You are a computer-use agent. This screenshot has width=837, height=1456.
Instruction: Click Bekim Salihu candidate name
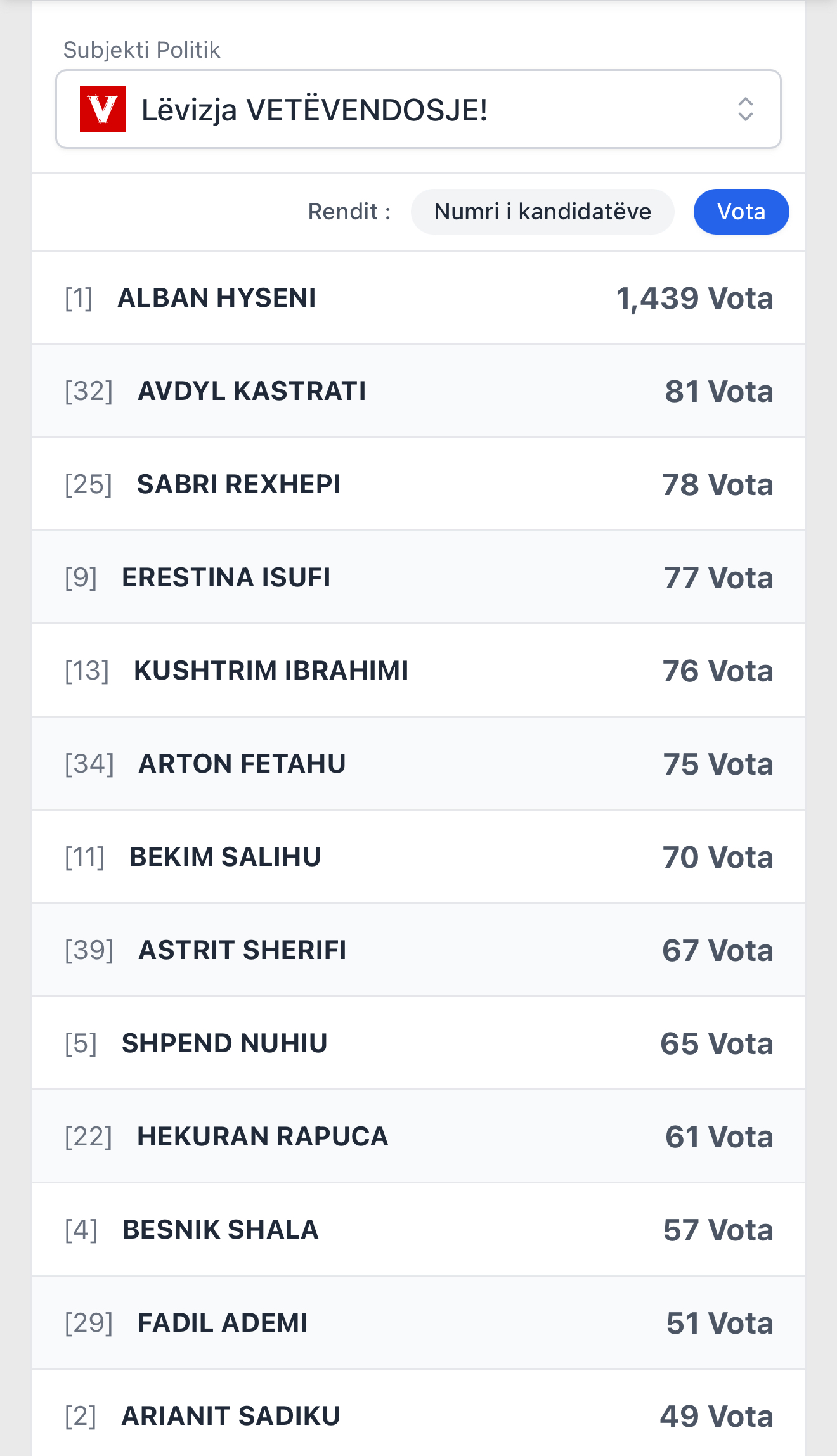pyautogui.click(x=225, y=857)
